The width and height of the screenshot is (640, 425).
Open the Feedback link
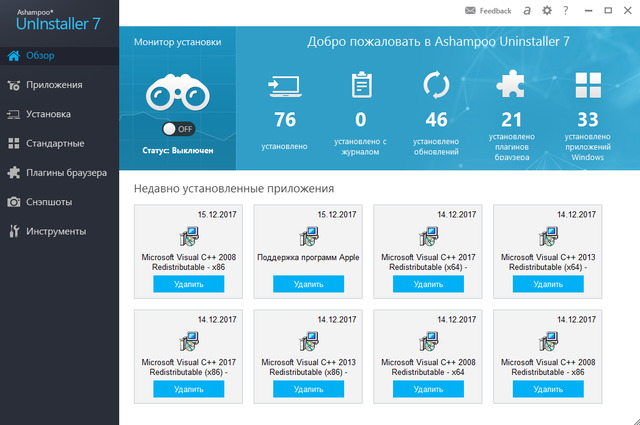[x=488, y=10]
